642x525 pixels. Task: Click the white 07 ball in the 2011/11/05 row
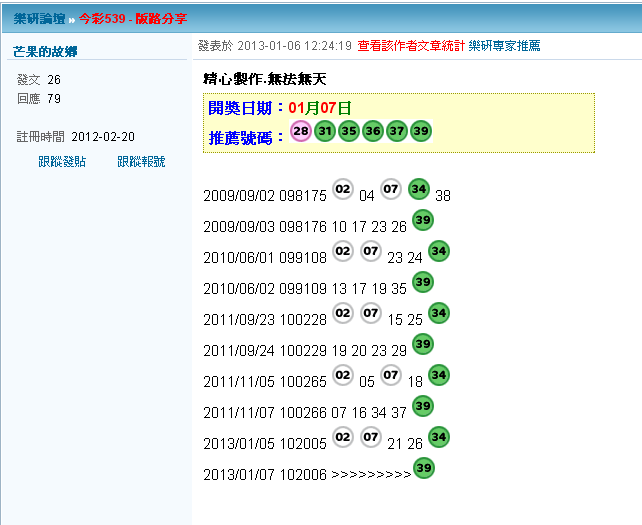(x=391, y=375)
